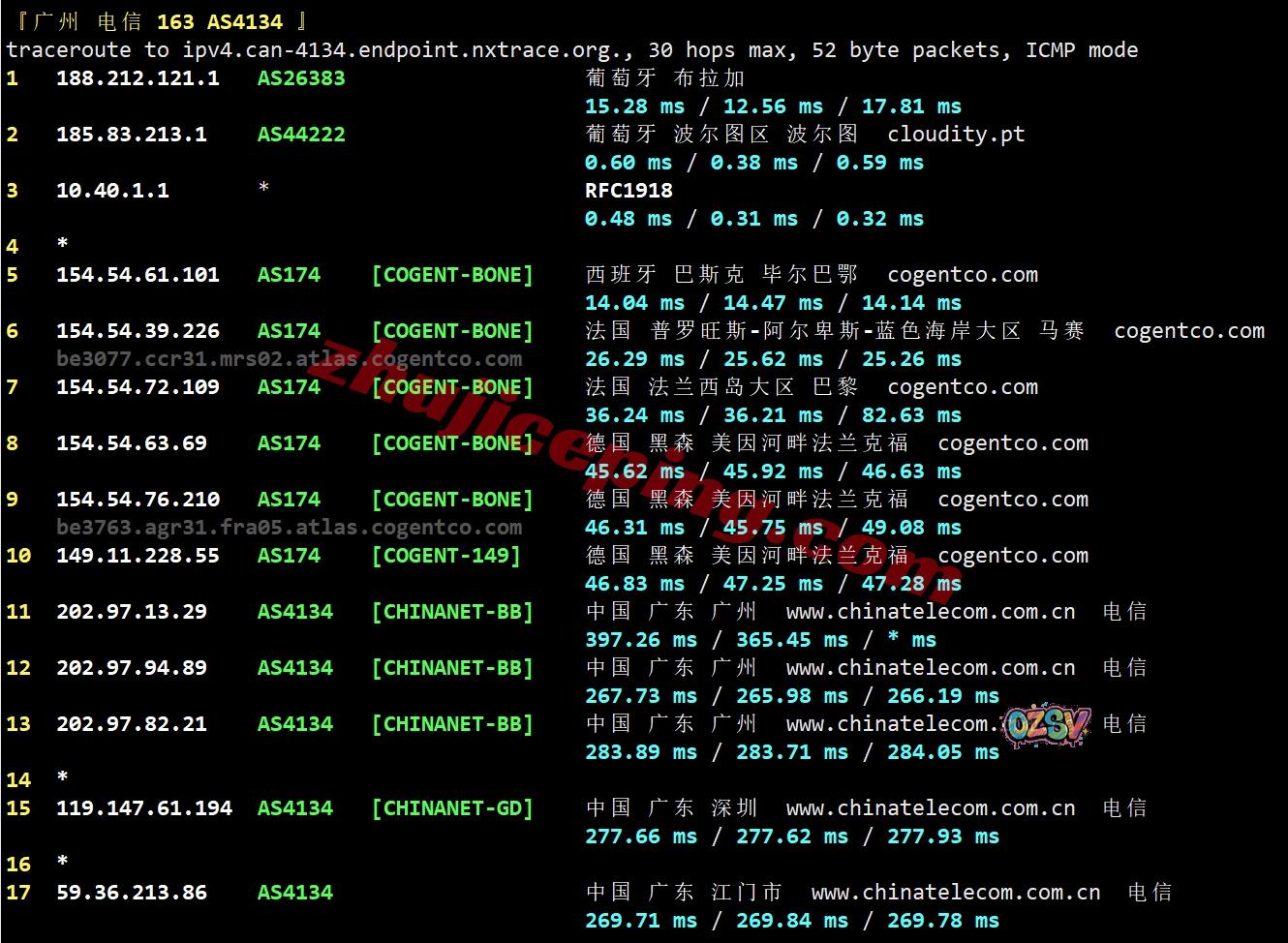1288x943 pixels.
Task: Click www.chinatelecom.com.cn on hop 17
Action: point(955,893)
